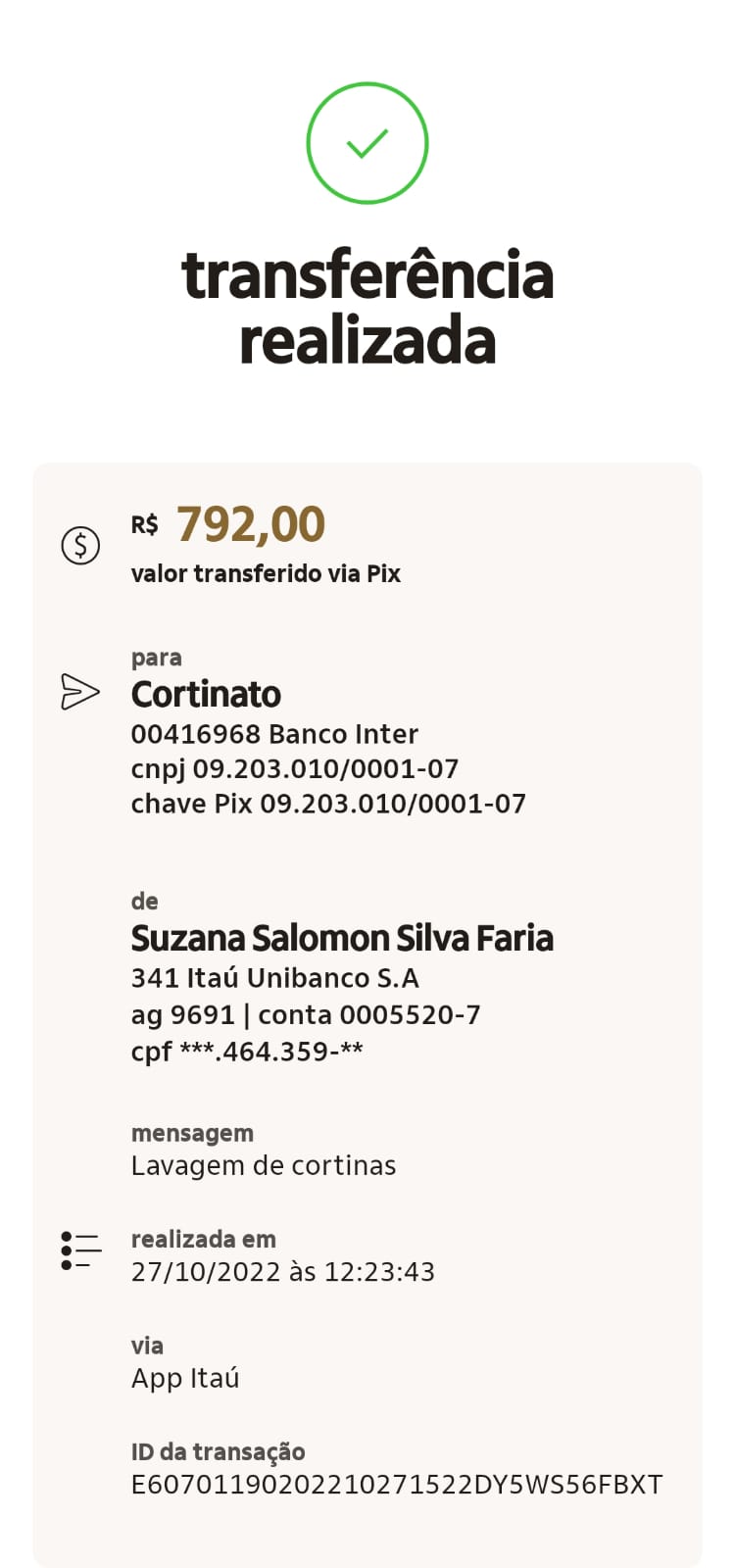The width and height of the screenshot is (735, 1568).
Task: Click the chave Pix key line
Action: (328, 805)
